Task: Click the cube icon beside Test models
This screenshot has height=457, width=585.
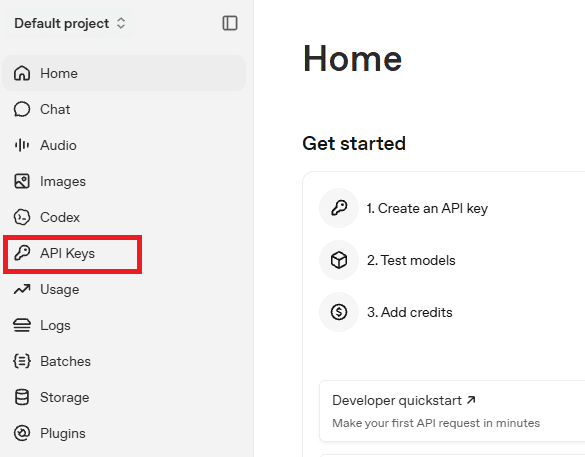Action: [x=339, y=260]
